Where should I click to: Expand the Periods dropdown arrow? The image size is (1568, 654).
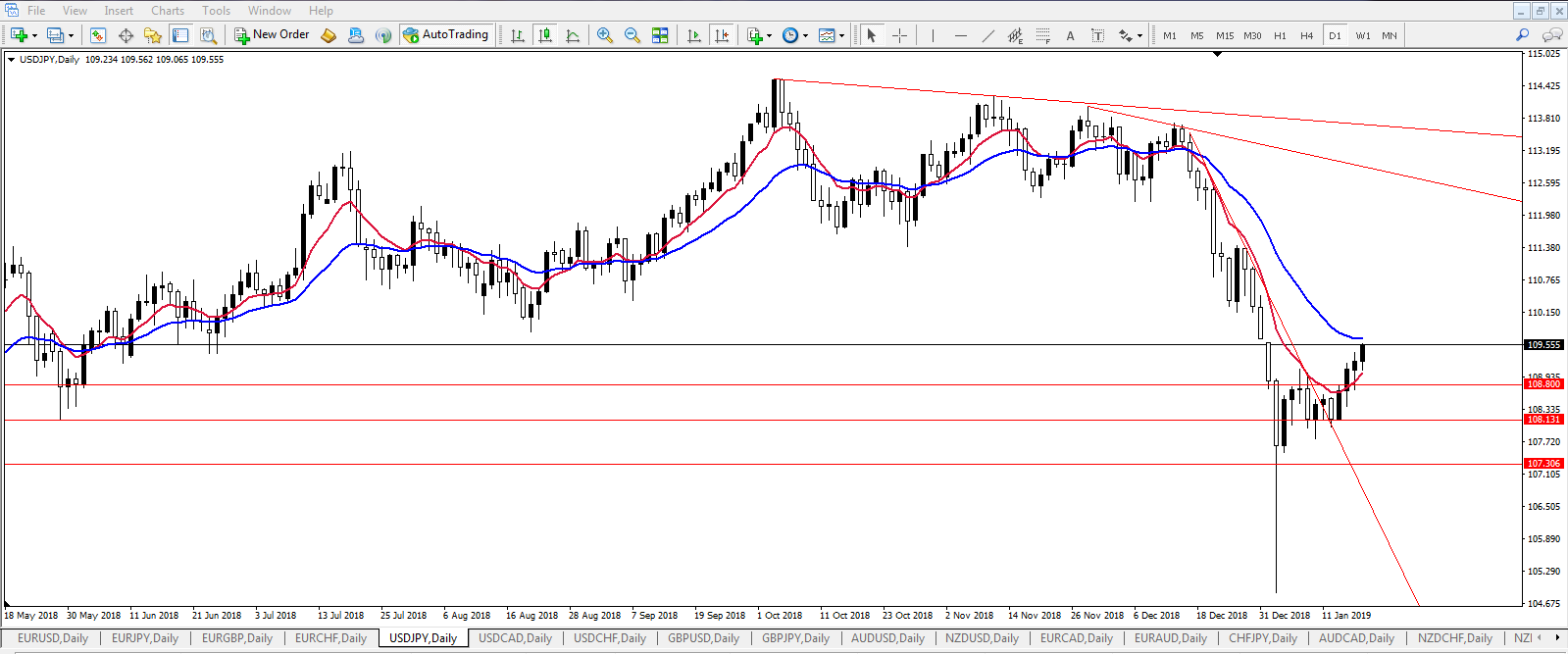(x=806, y=35)
